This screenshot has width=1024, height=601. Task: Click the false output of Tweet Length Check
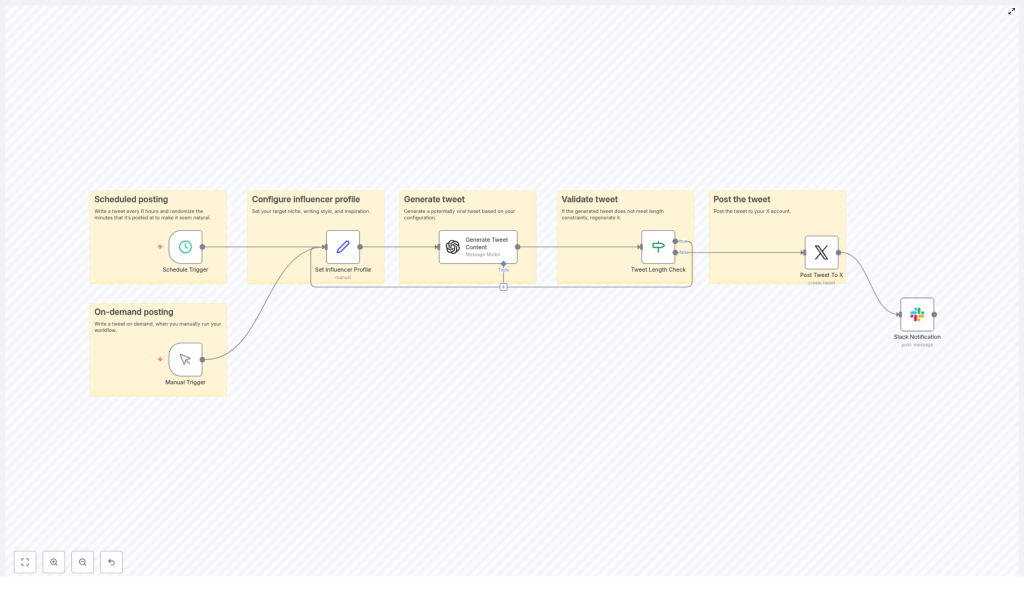[x=676, y=252]
